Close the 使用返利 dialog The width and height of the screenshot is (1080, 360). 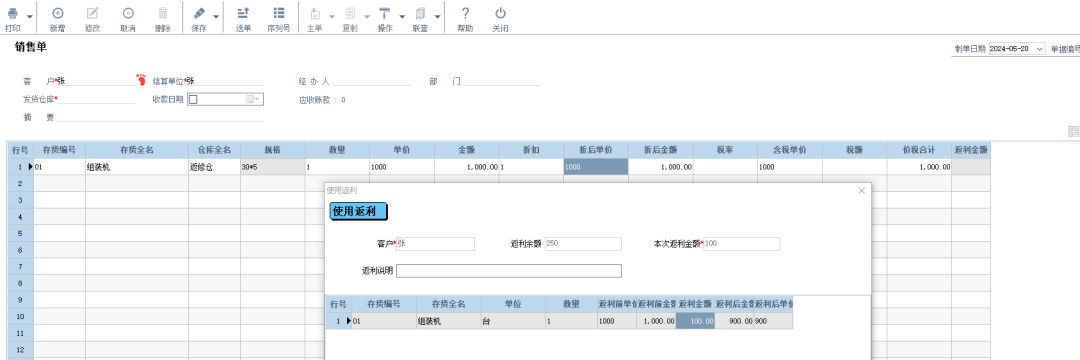coord(862,191)
